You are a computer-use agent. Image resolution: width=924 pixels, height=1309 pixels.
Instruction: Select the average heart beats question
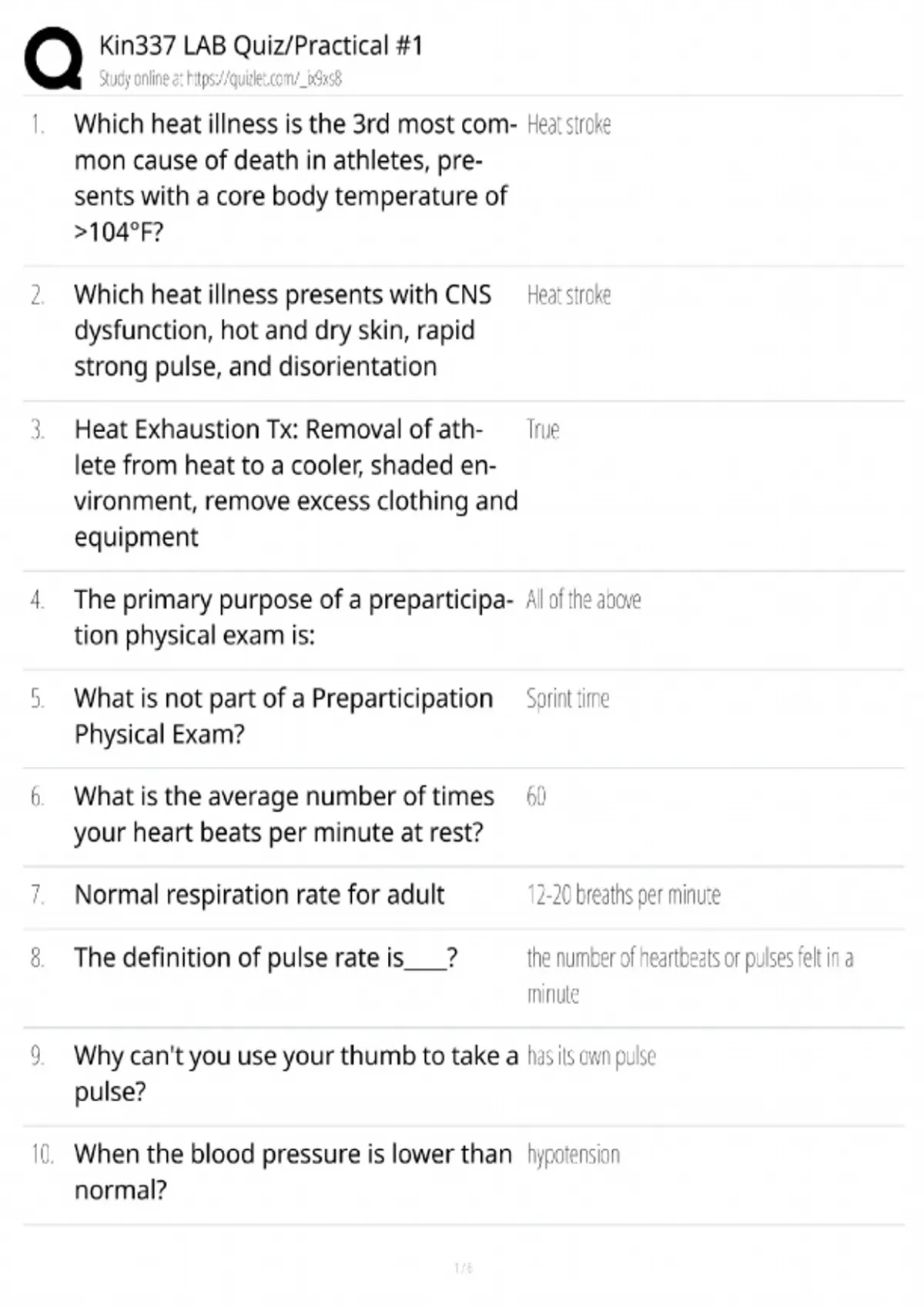tap(284, 814)
